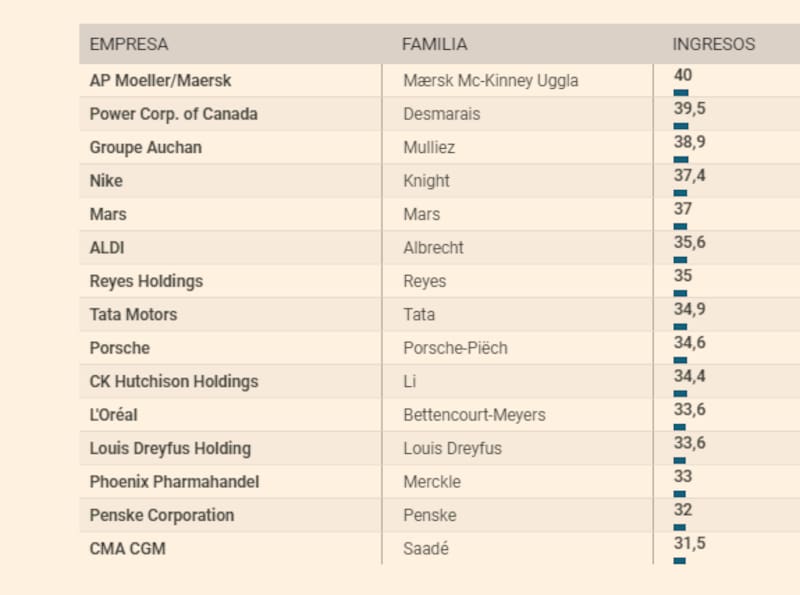The image size is (800, 595).
Task: Click the 37,4 revenue value for Nike
Action: 689,174
